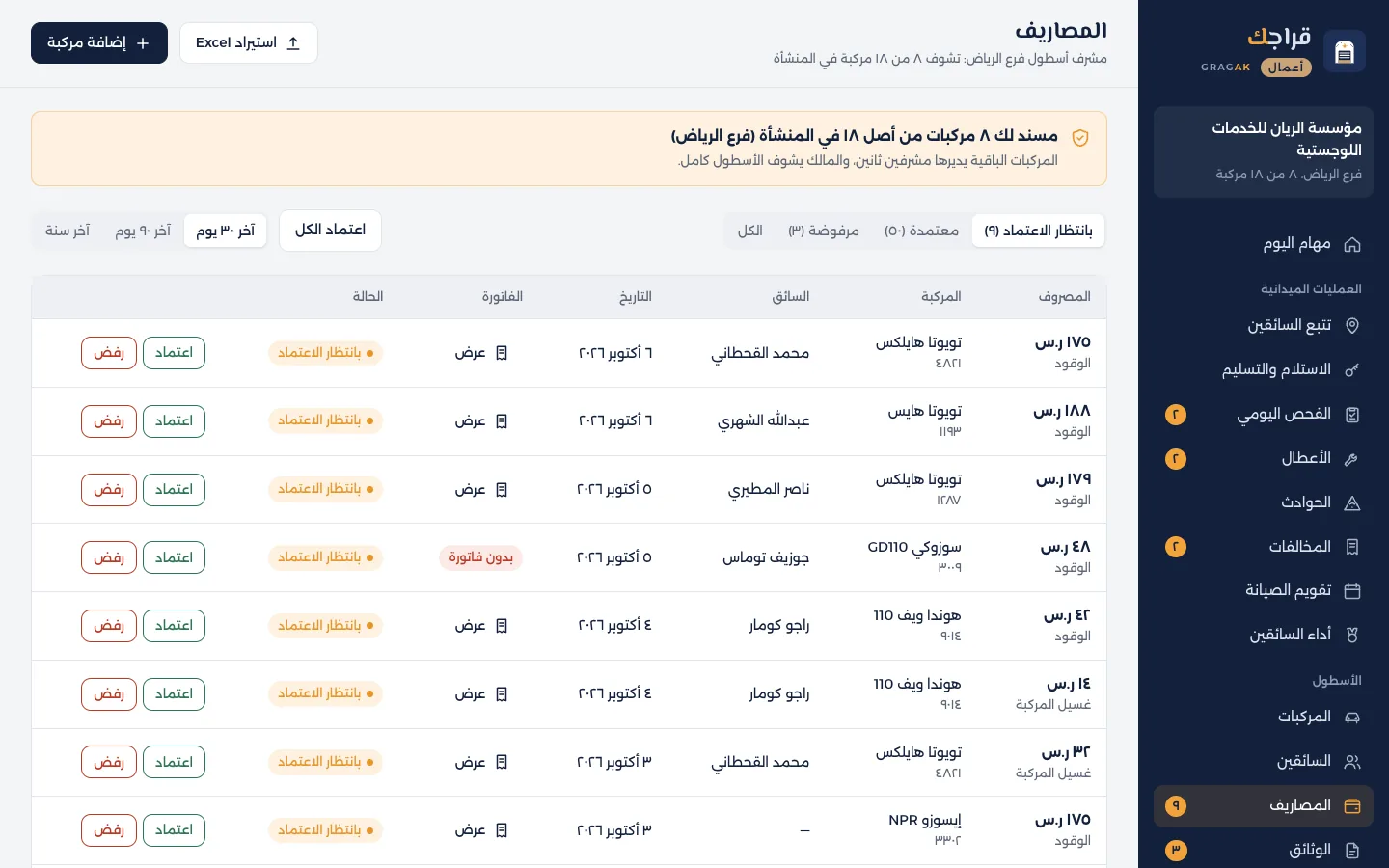Click the إضافة مركبة button
1389x868 pixels.
[99, 43]
